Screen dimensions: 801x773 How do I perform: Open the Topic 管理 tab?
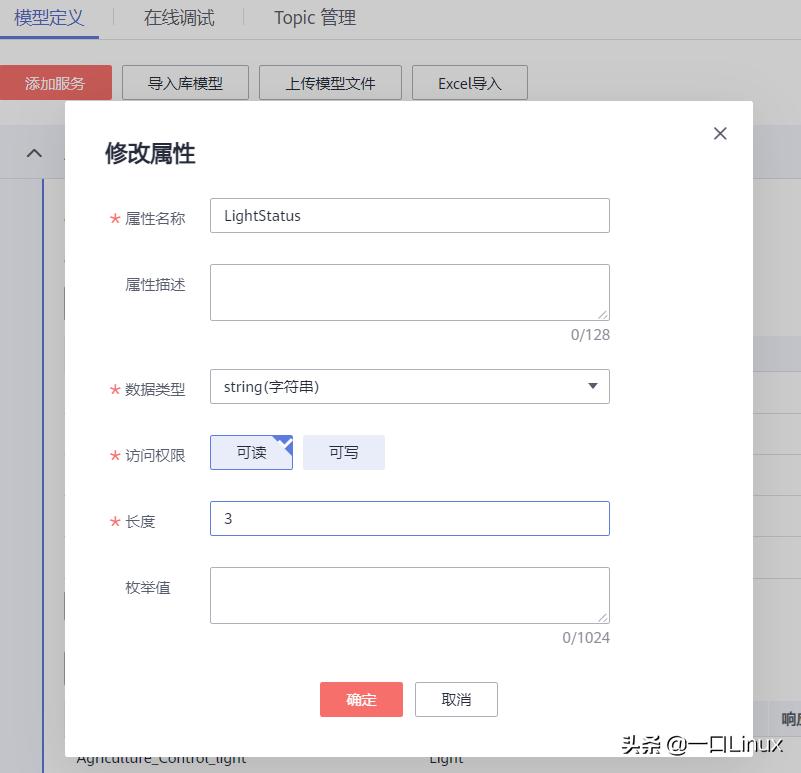(x=313, y=17)
